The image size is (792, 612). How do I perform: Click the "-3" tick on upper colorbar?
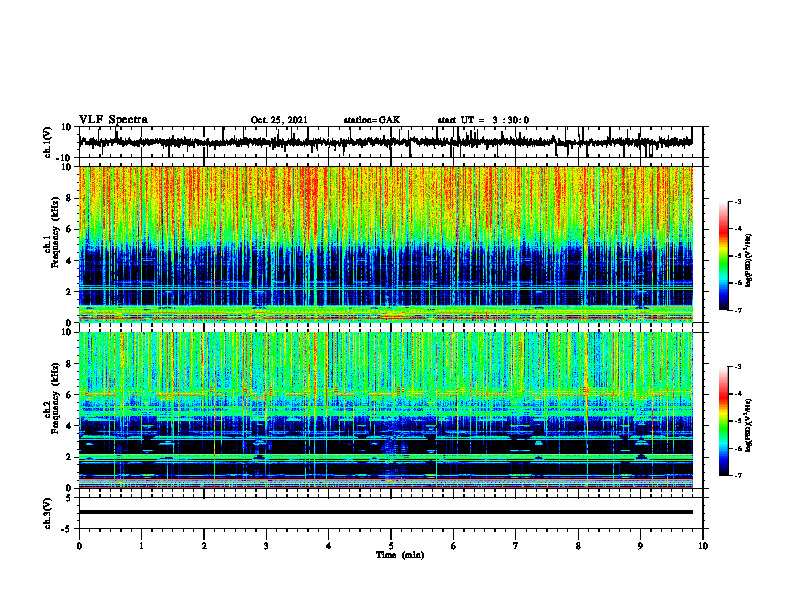pyautogui.click(x=737, y=202)
